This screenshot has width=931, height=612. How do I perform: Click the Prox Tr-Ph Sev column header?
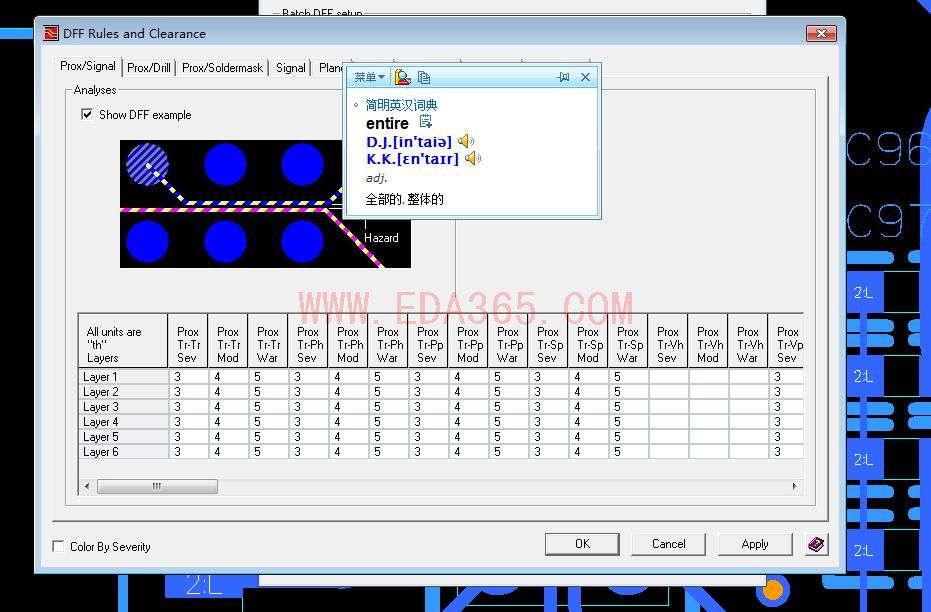pyautogui.click(x=308, y=341)
